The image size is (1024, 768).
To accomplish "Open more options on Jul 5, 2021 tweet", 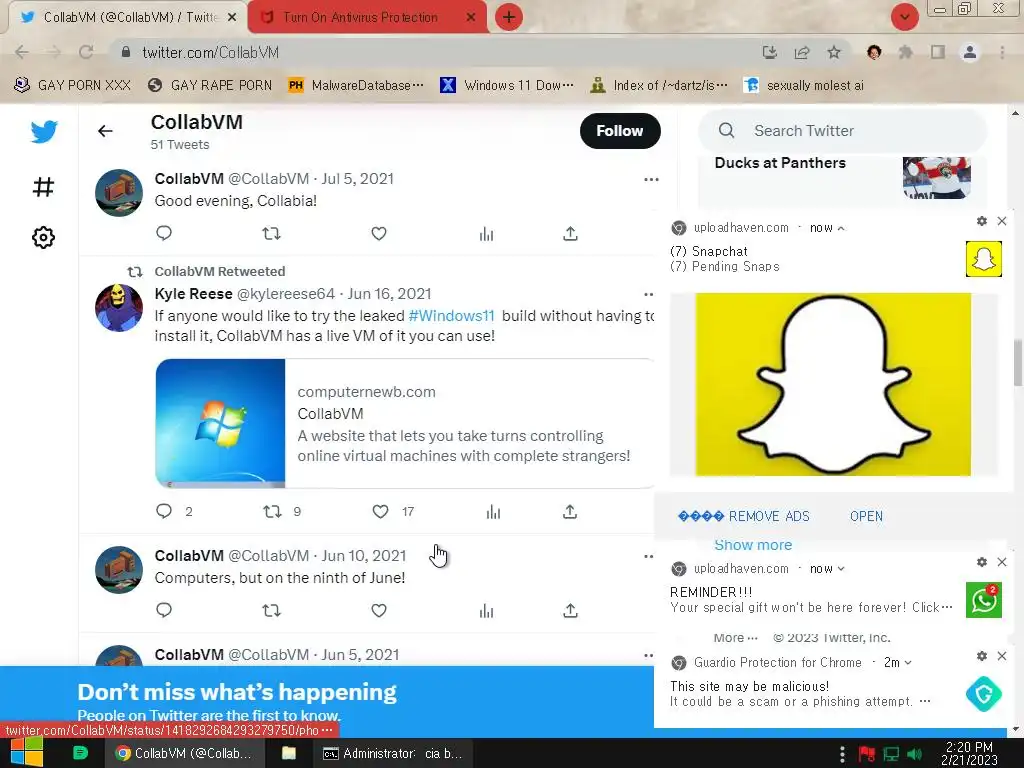I will tap(651, 180).
